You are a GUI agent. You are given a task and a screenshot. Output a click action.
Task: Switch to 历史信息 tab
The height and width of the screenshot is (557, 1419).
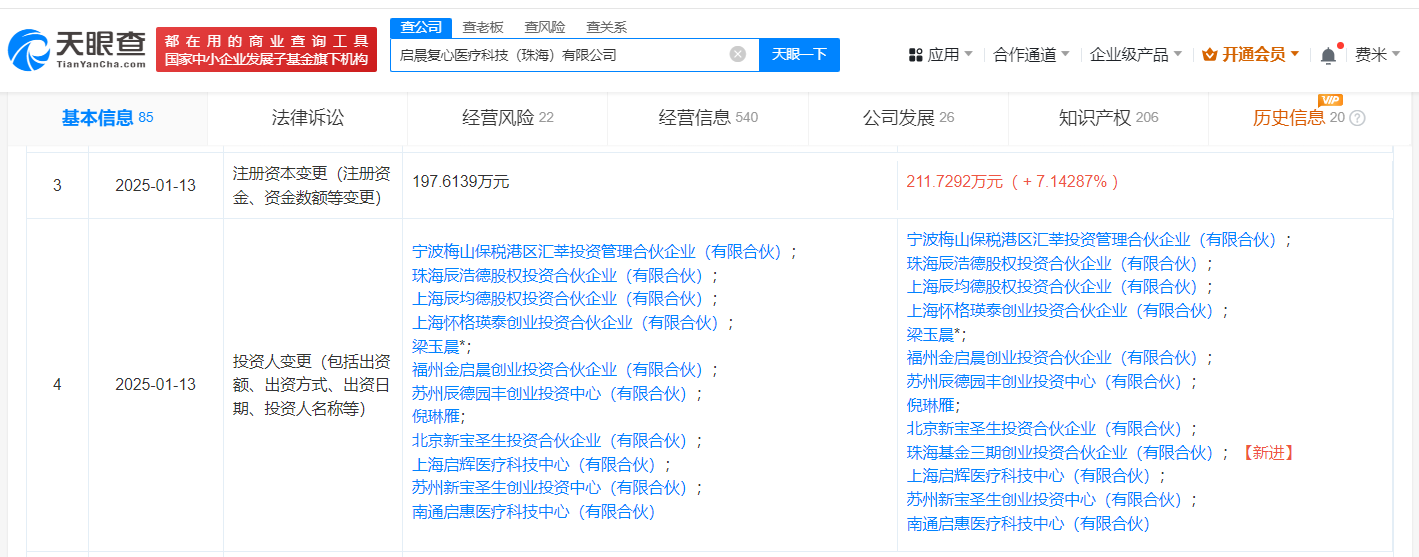pos(1308,118)
